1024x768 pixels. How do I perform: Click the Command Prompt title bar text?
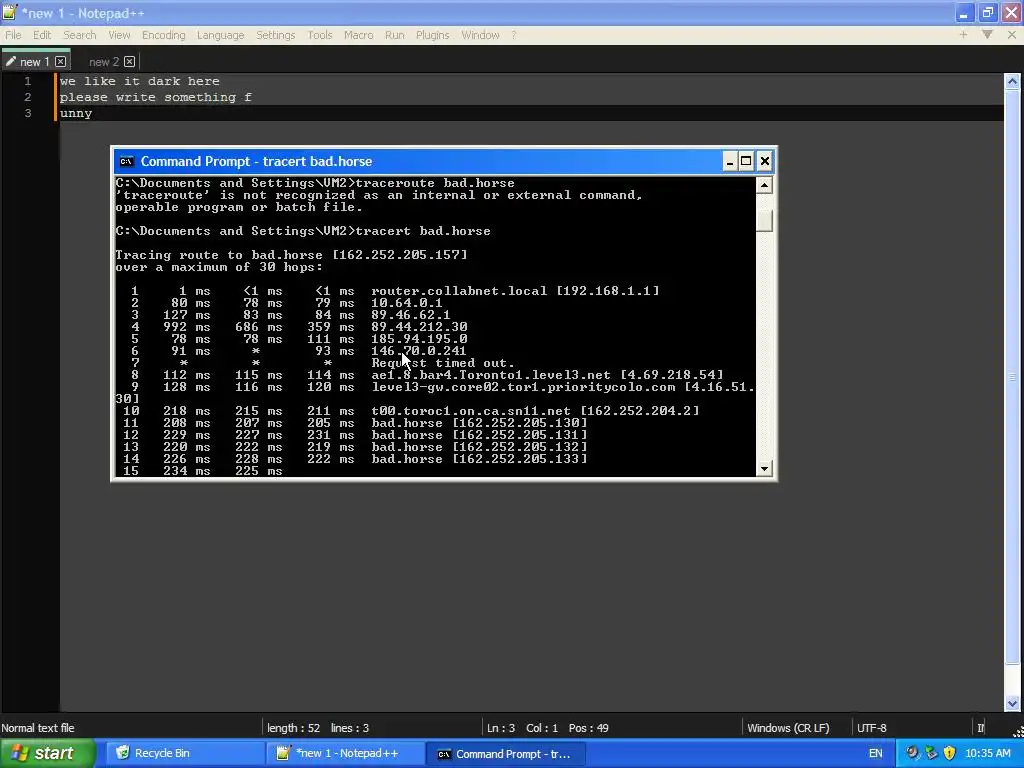(256, 161)
